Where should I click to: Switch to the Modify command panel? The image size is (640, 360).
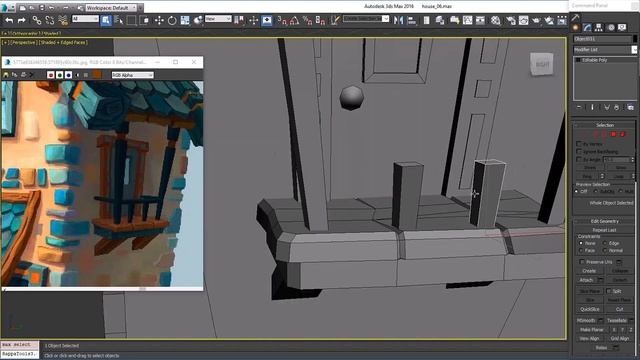pyautogui.click(x=587, y=27)
